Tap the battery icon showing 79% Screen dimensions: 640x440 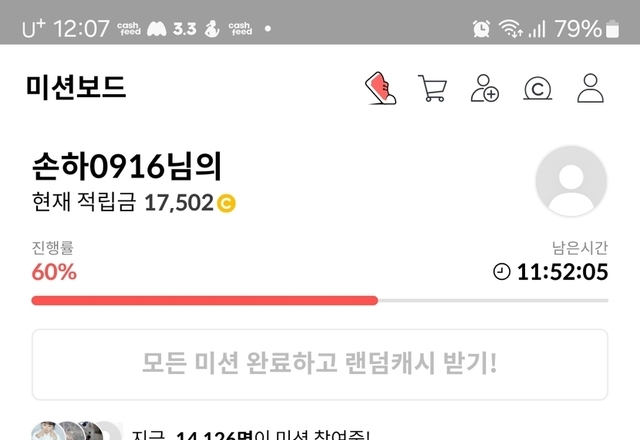pyautogui.click(x=612, y=29)
